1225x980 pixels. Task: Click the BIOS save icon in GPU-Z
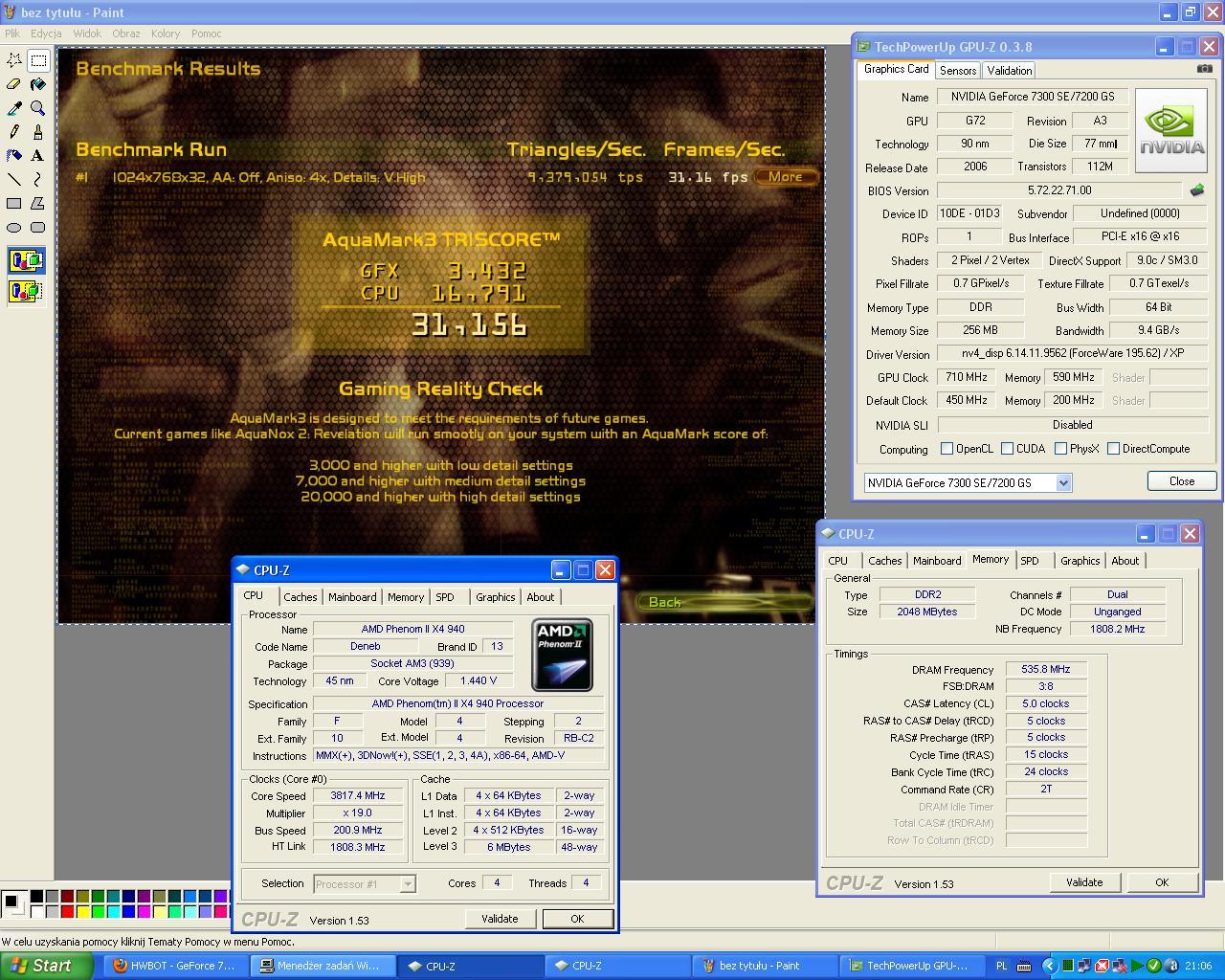tap(1196, 190)
